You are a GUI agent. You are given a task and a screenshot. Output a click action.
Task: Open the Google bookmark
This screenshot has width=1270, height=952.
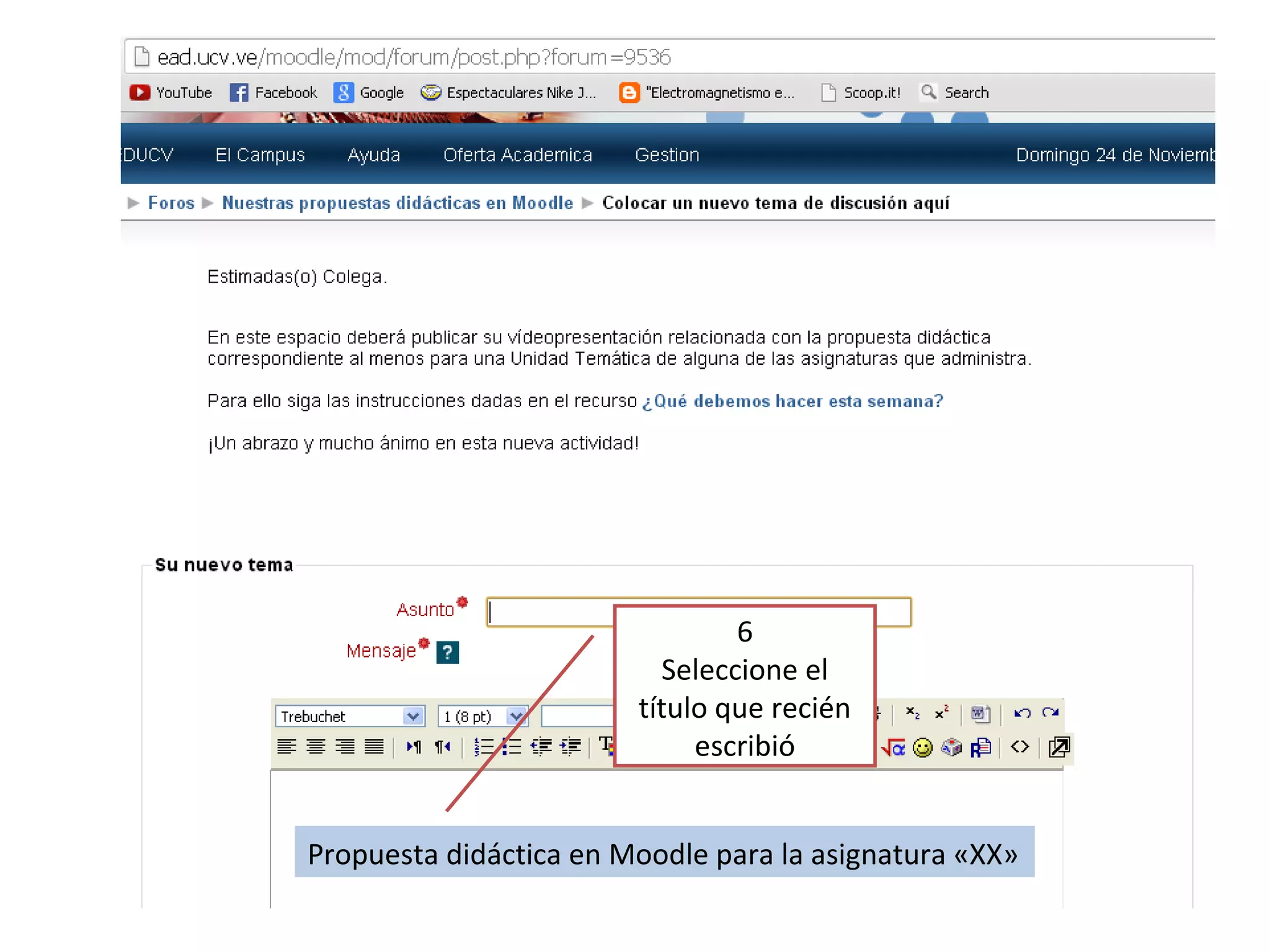click(368, 92)
